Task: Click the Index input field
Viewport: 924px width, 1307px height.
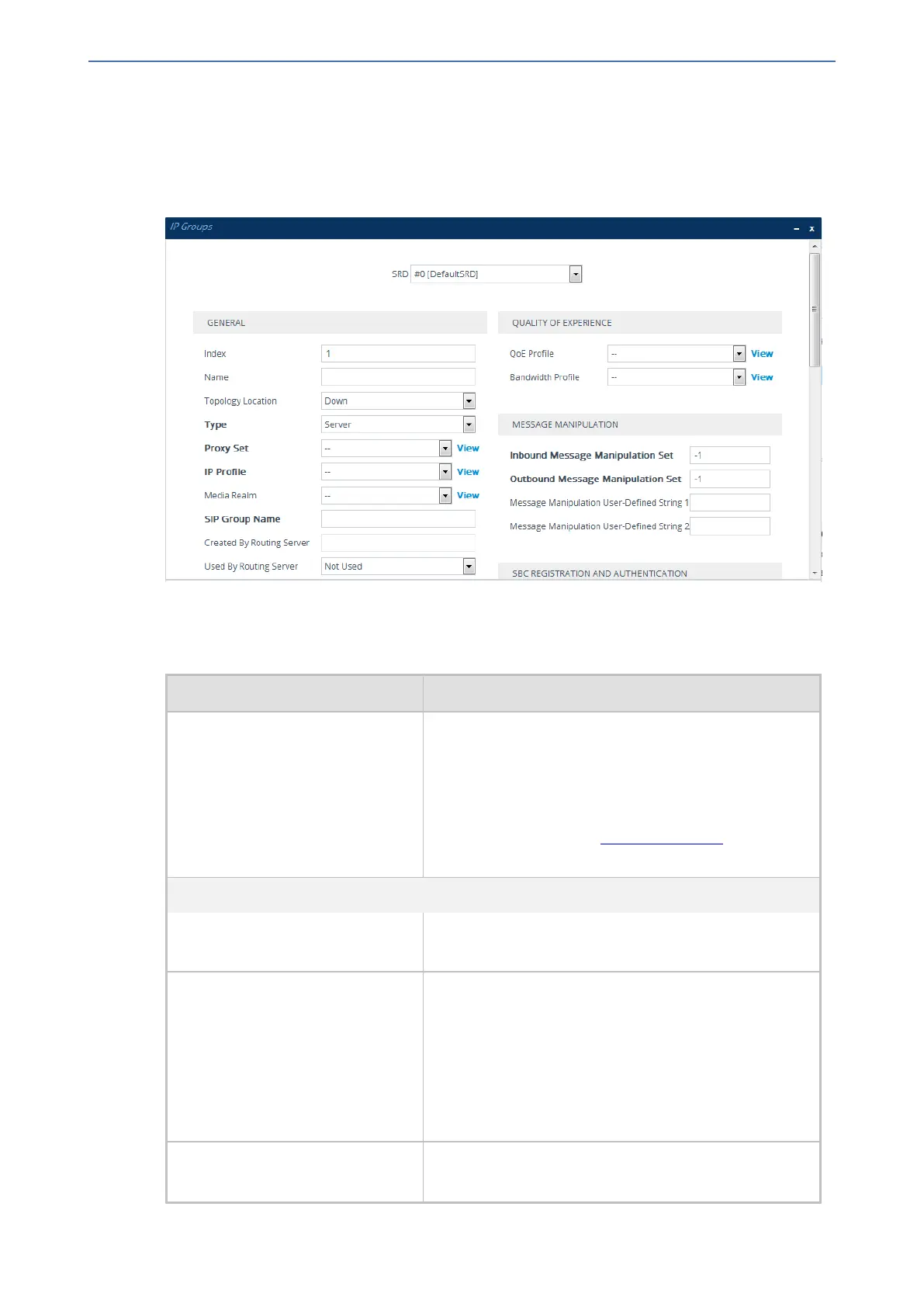Action: [x=398, y=353]
